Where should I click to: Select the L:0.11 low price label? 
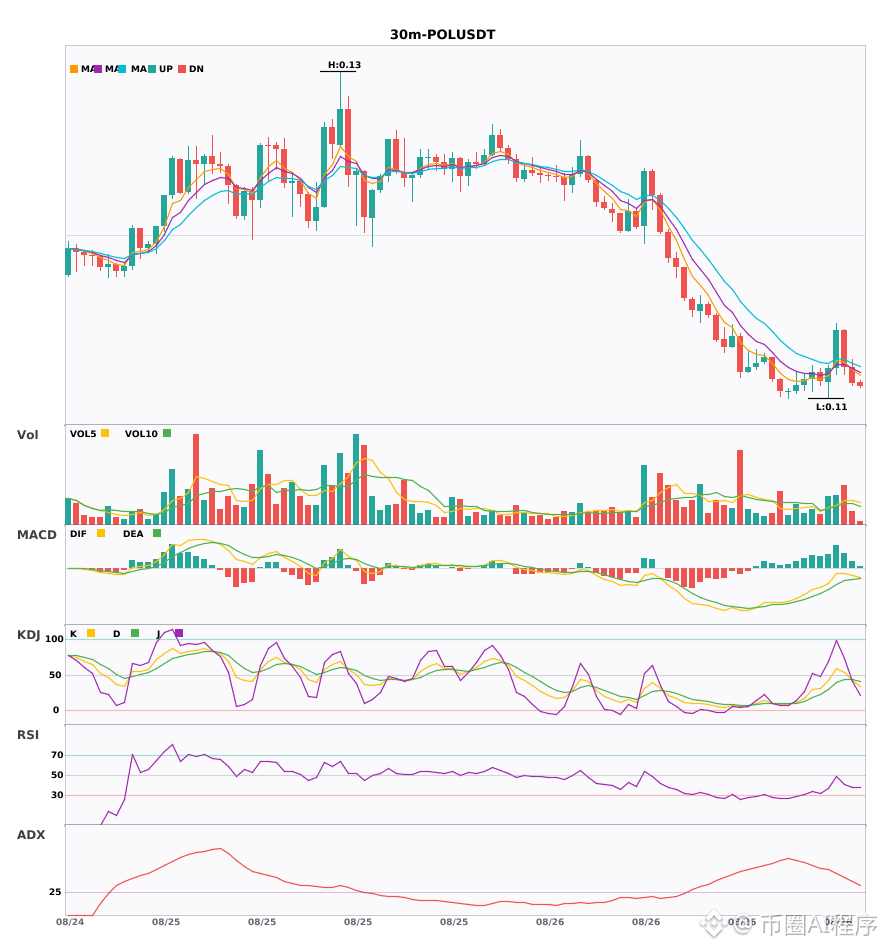(x=831, y=407)
